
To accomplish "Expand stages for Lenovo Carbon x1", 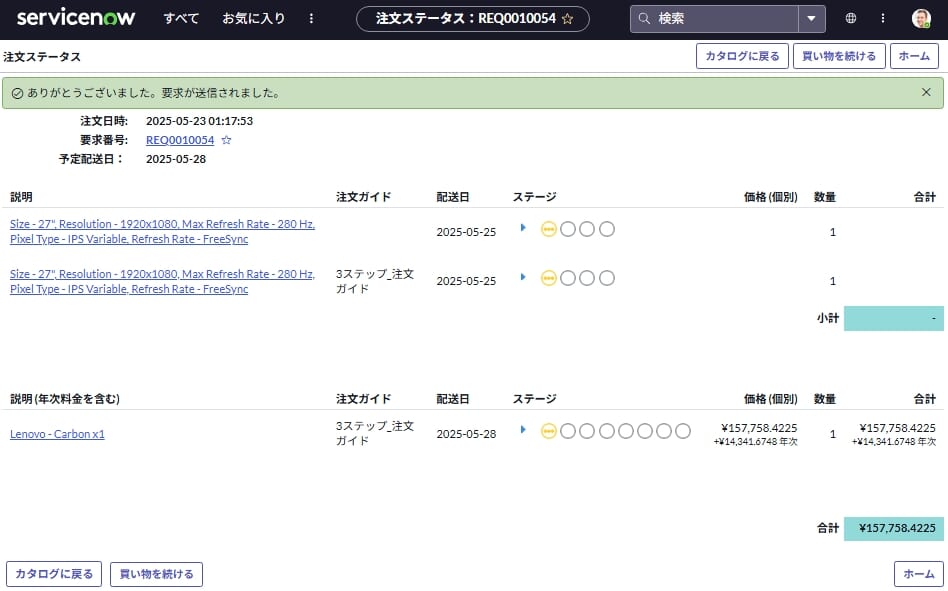I will 523,430.
